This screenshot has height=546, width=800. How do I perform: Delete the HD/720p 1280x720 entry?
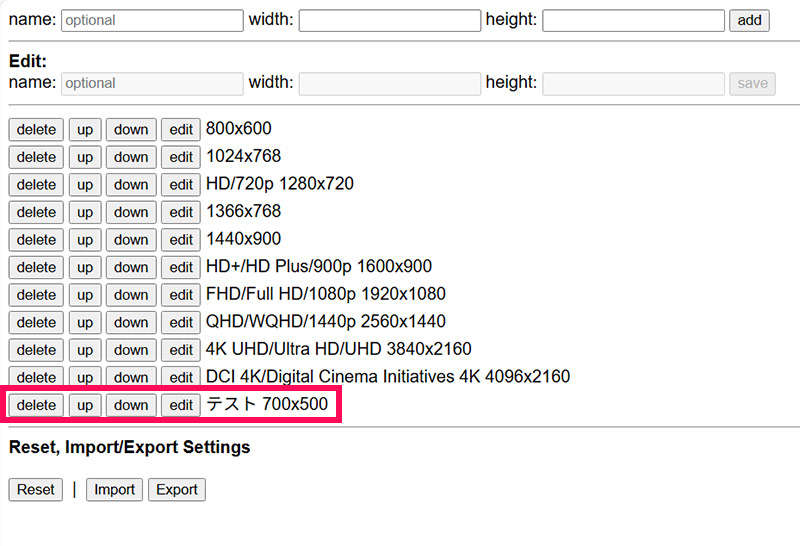(36, 185)
